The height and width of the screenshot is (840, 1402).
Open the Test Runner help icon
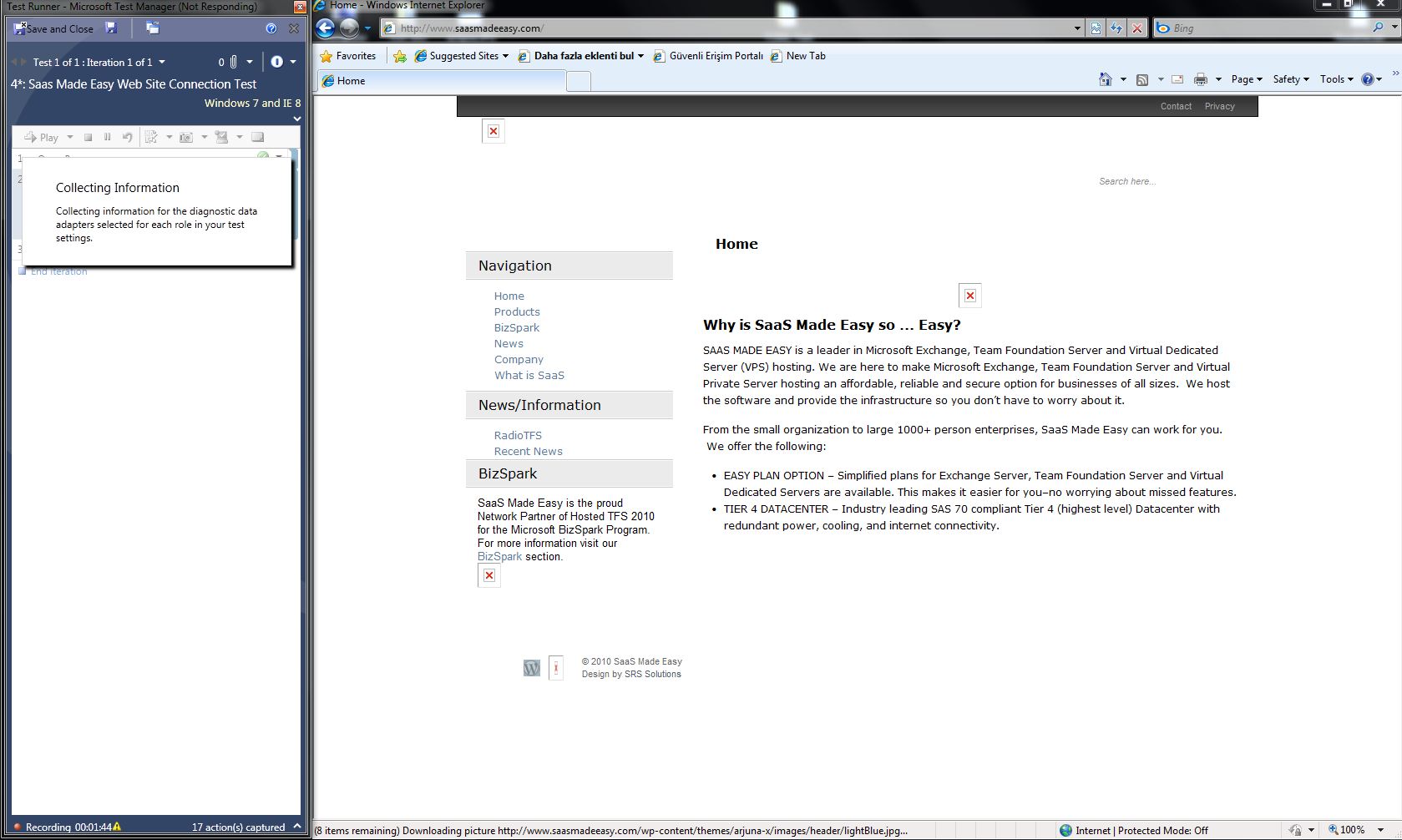pos(271,28)
